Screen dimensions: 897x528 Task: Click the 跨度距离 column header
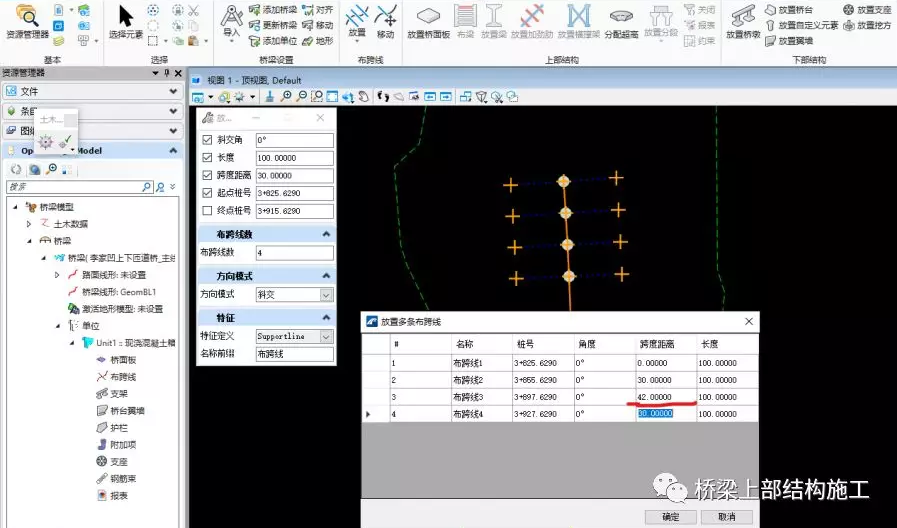coord(666,344)
